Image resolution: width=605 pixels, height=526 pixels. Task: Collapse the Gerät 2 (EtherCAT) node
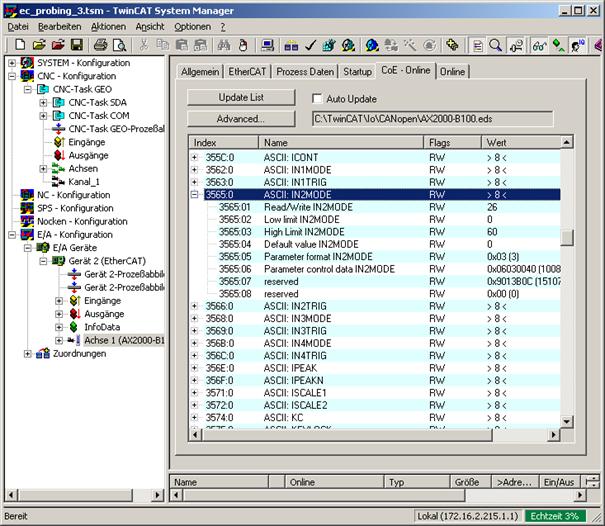coord(43,261)
